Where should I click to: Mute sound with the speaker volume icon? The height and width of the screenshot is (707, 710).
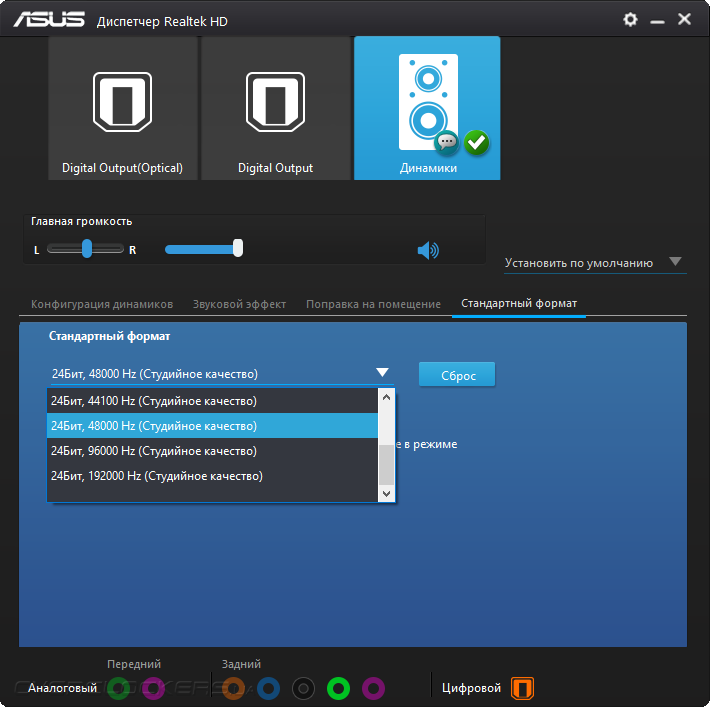pos(428,250)
